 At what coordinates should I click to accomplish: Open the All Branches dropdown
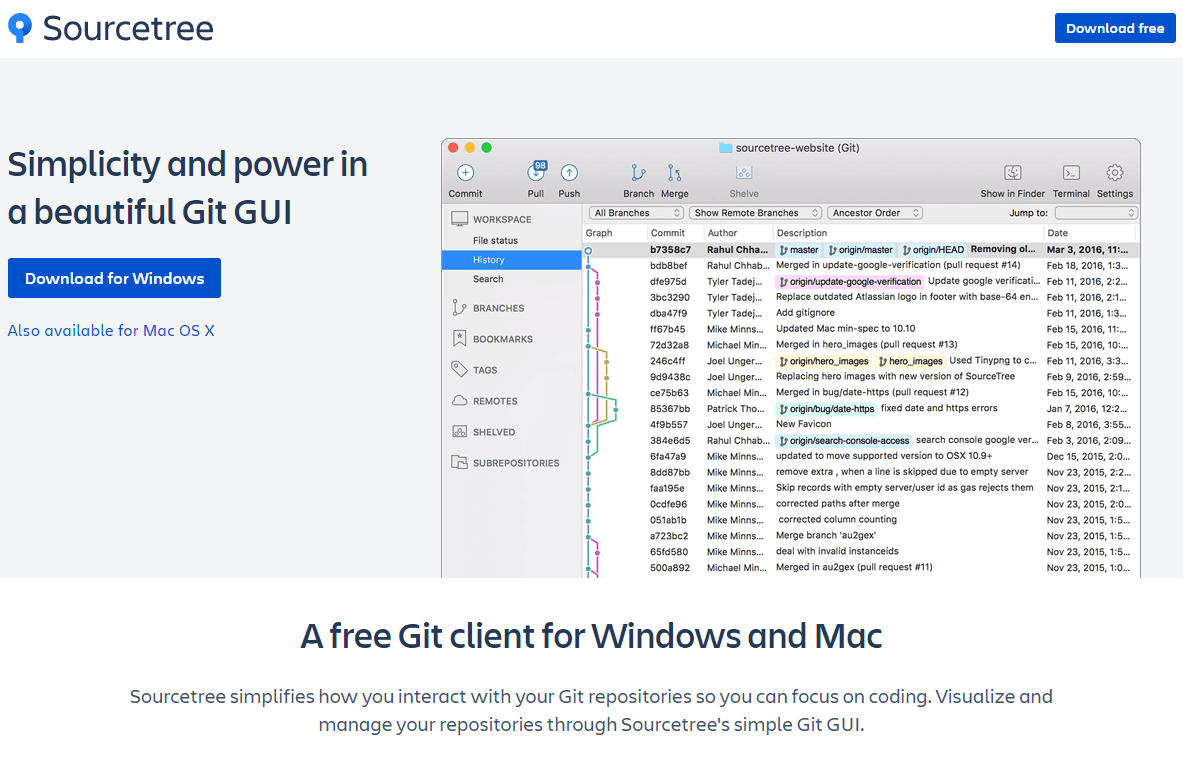click(x=637, y=213)
